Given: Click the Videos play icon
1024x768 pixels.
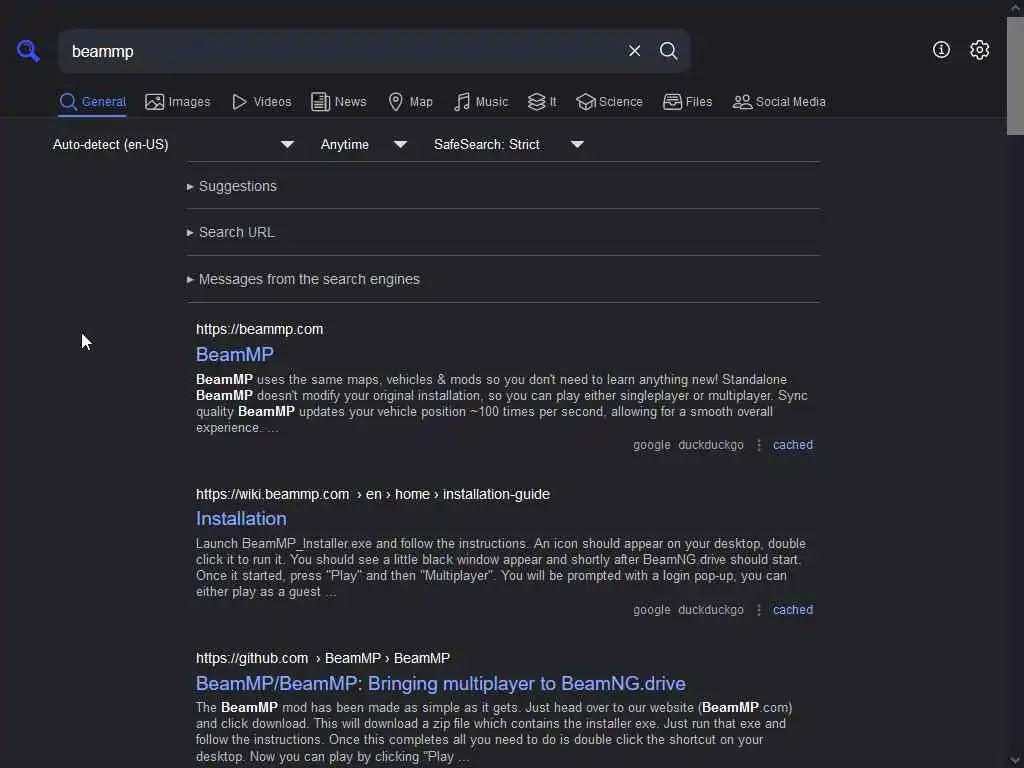Looking at the screenshot, I should click(x=239, y=102).
